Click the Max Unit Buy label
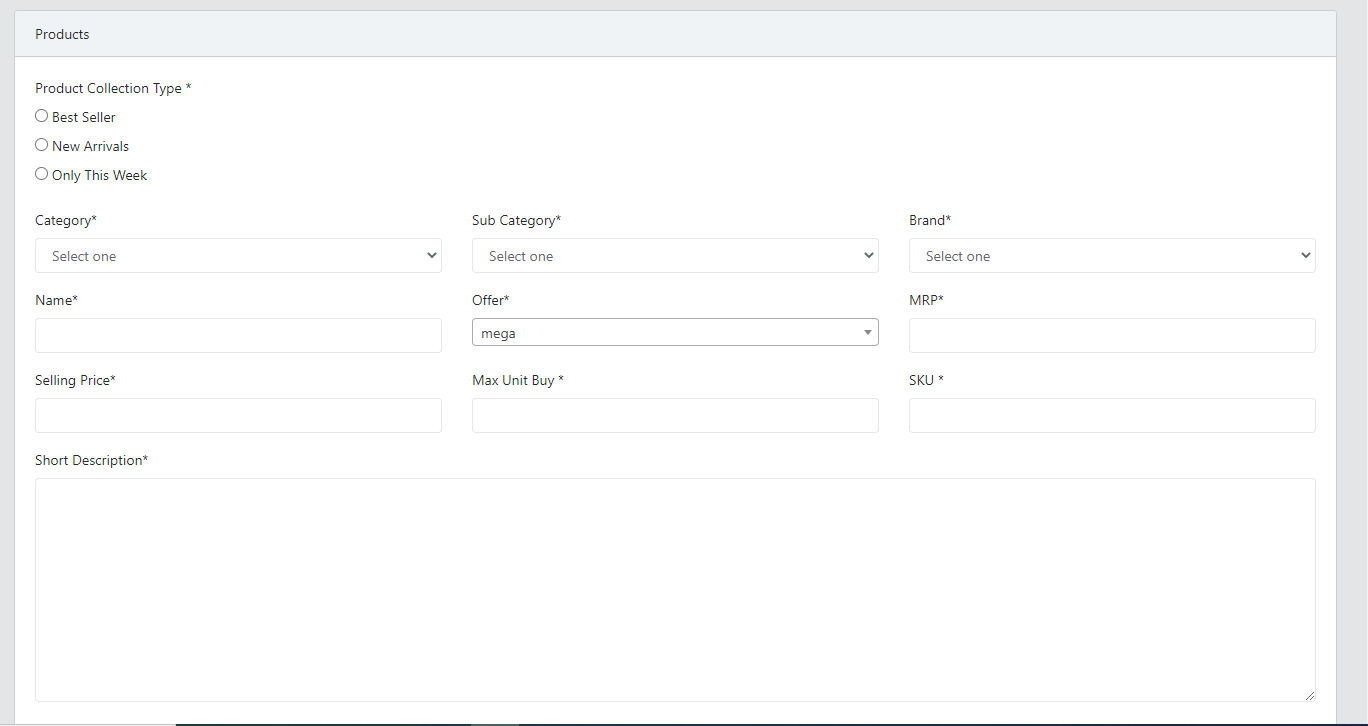 coord(517,380)
